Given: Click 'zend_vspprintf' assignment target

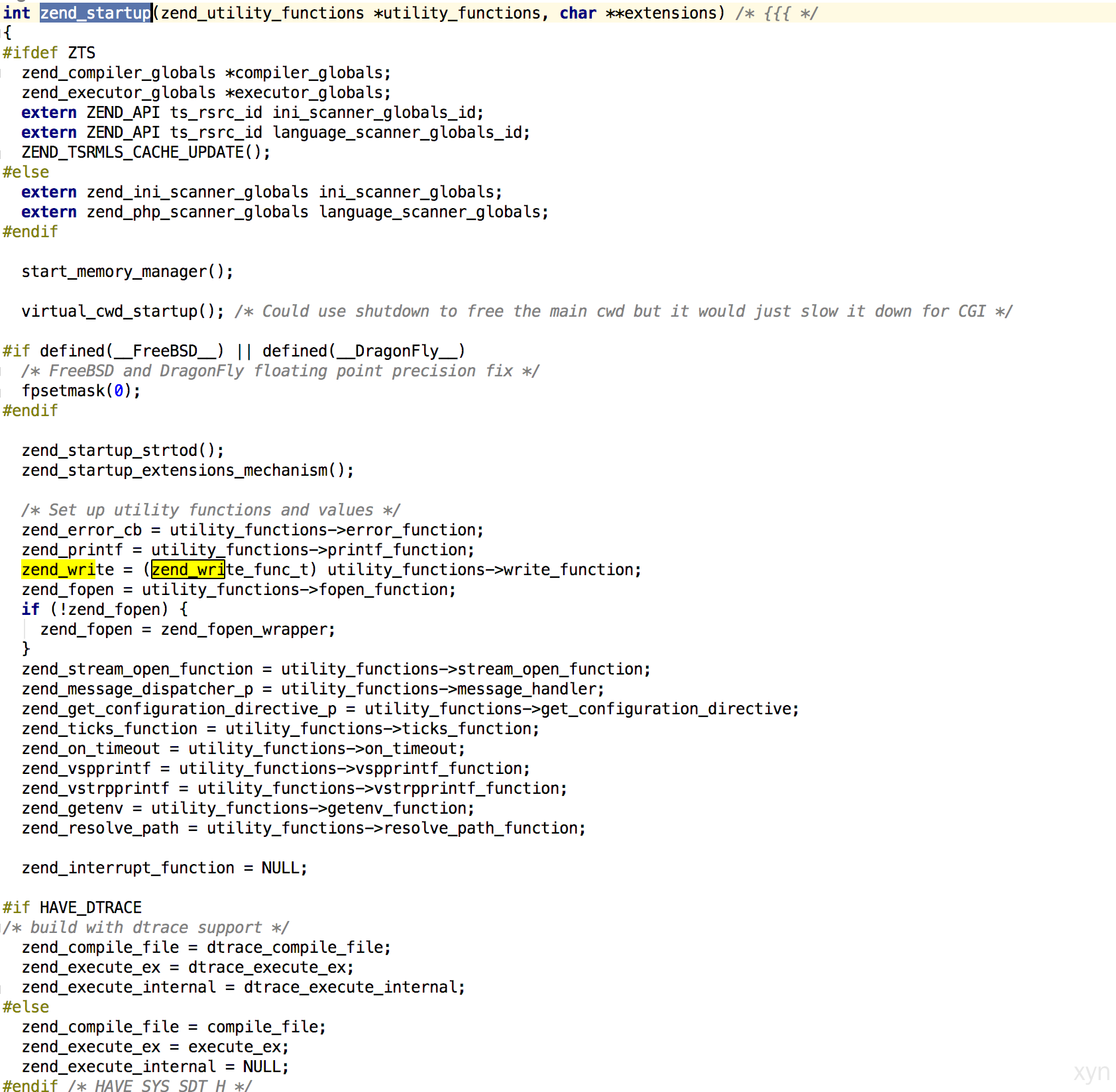Looking at the screenshot, I should (x=86, y=769).
